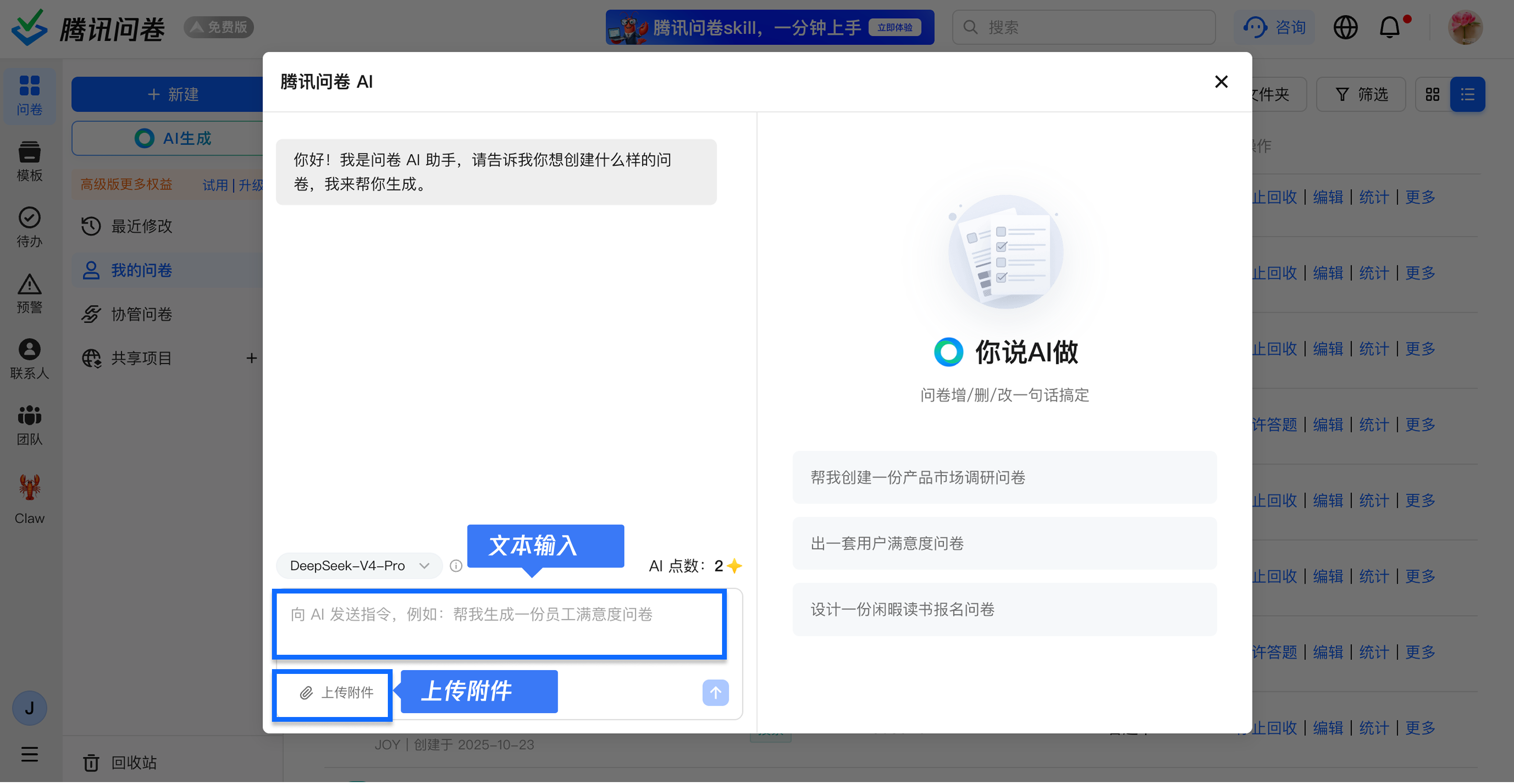Screen dimensions: 1514x784
Task: Open the hamburger menu at sidebar bottom
Action: (x=29, y=754)
